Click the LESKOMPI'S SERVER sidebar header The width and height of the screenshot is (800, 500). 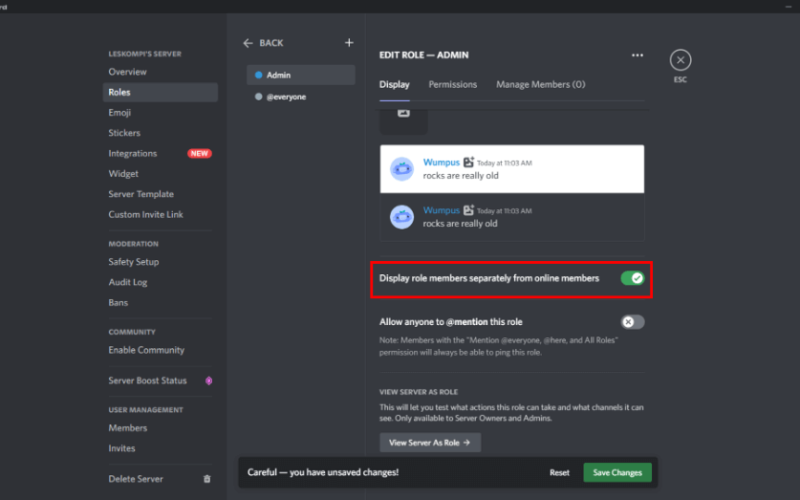pos(145,54)
